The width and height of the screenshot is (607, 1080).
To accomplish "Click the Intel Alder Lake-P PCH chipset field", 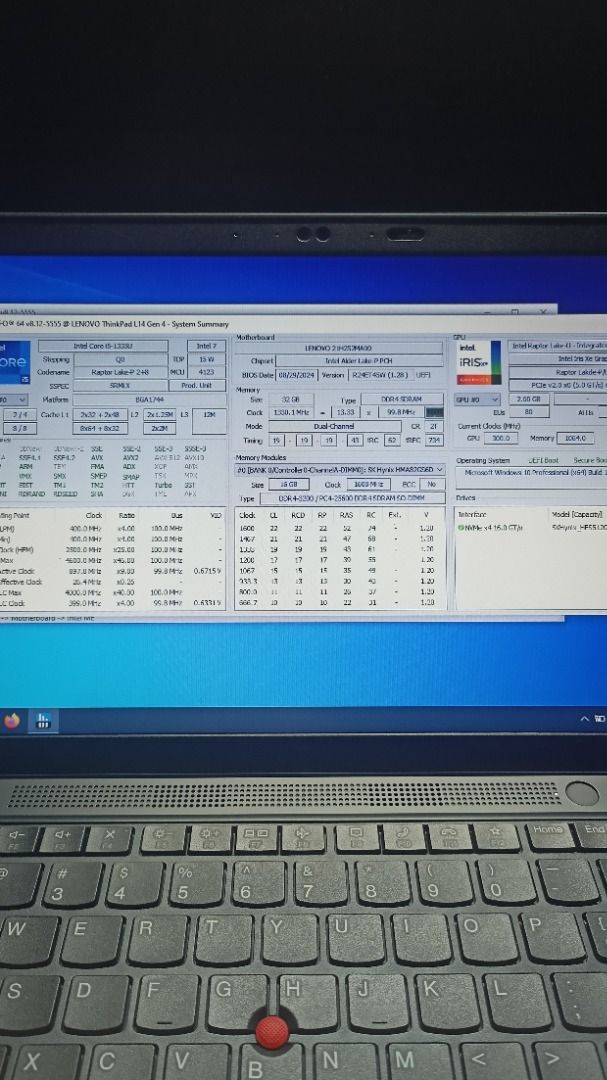I will coord(358,360).
